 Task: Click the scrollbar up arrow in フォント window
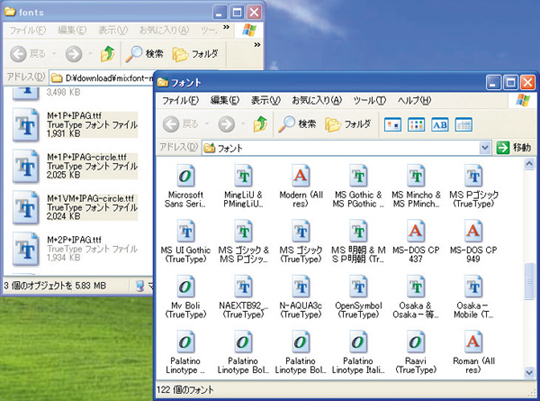coord(529,164)
